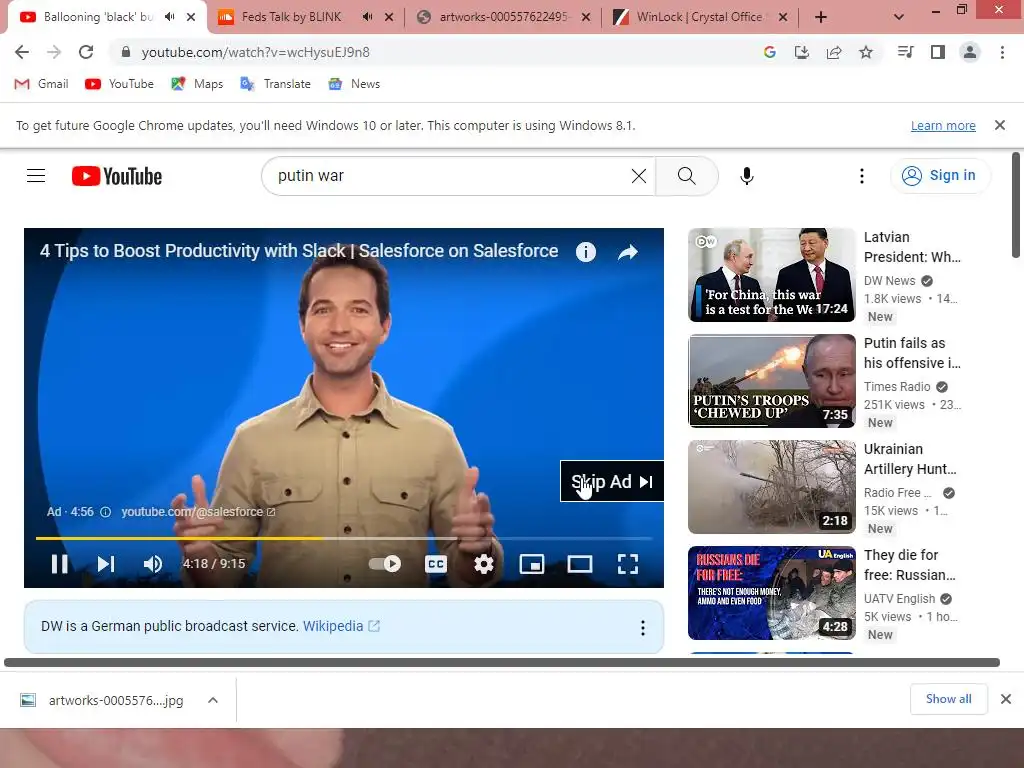
Task: Open the tab search dropdown chevron
Action: 899,17
